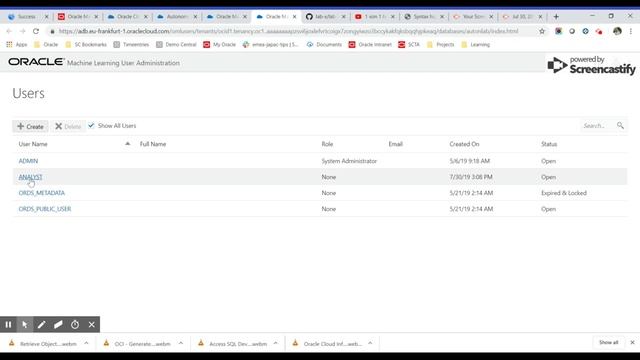Expand options for Oracle Cloud Inf download
The image size is (640, 360).
click(x=370, y=343)
